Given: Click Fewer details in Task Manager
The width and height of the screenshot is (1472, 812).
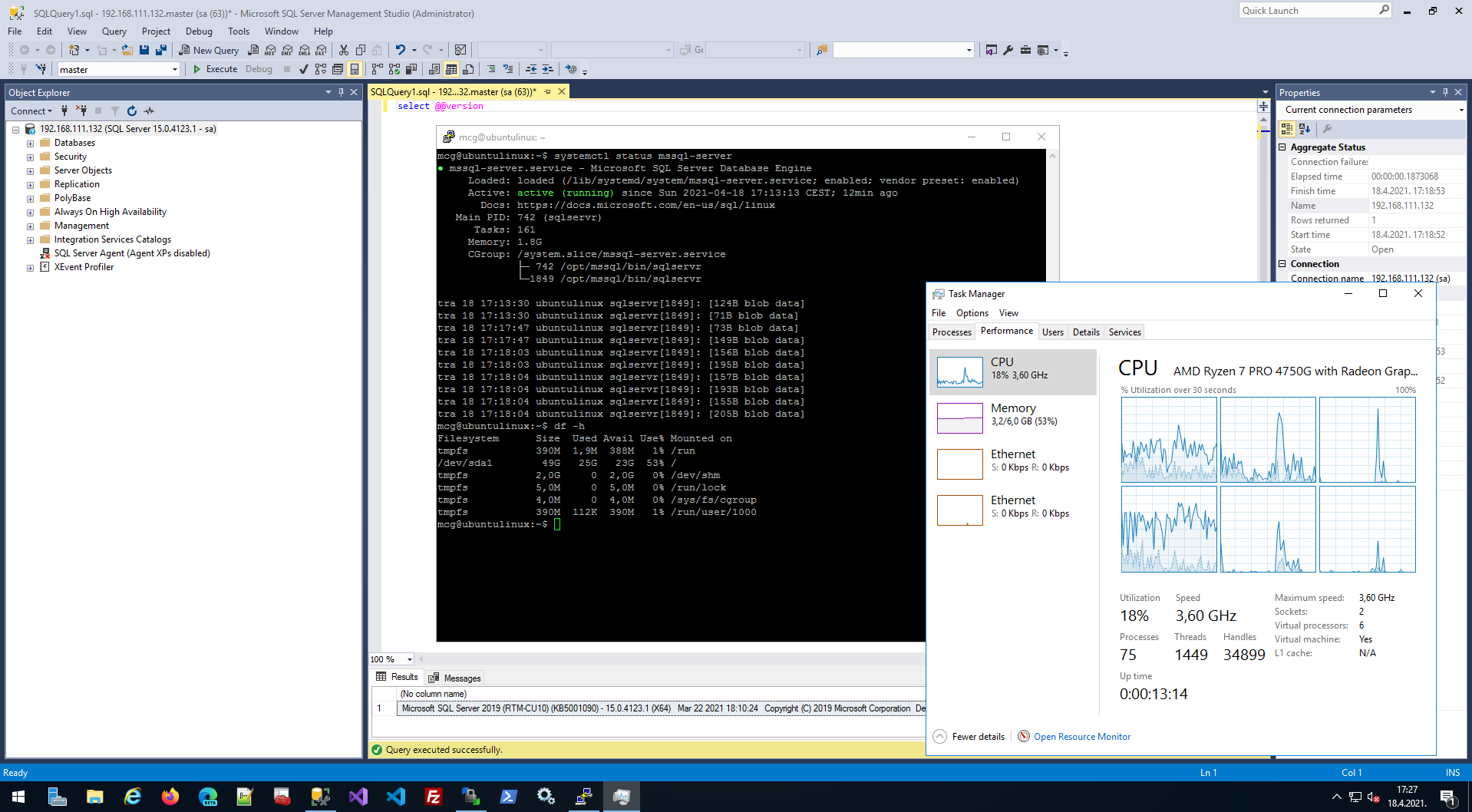Looking at the screenshot, I should coord(969,737).
